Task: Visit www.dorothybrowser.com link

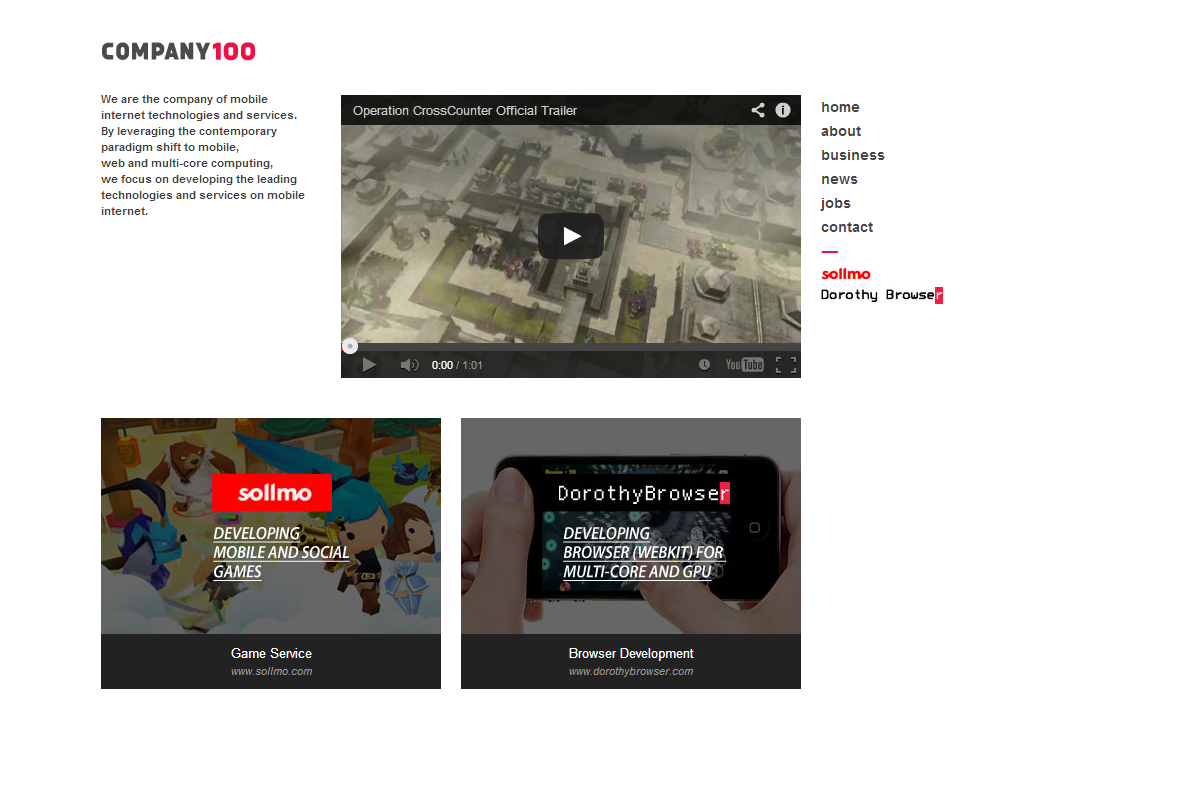Action: coord(631,672)
